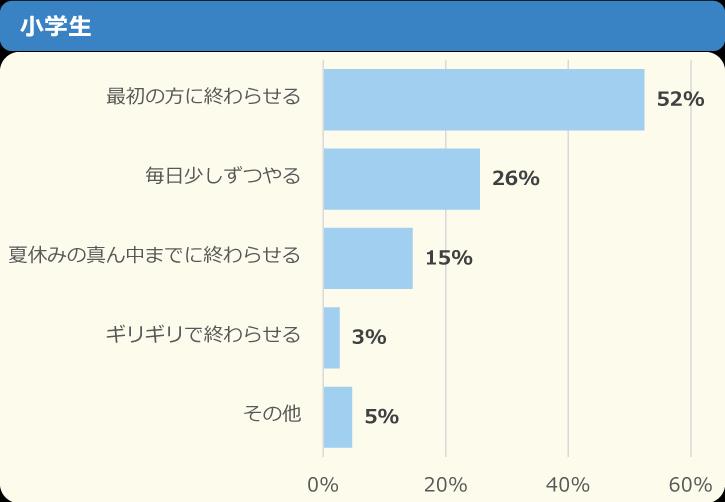Image resolution: width=725 pixels, height=502 pixels.
Task: Click the 3% bar for ギリギリで終わらせる
Action: coord(332,338)
